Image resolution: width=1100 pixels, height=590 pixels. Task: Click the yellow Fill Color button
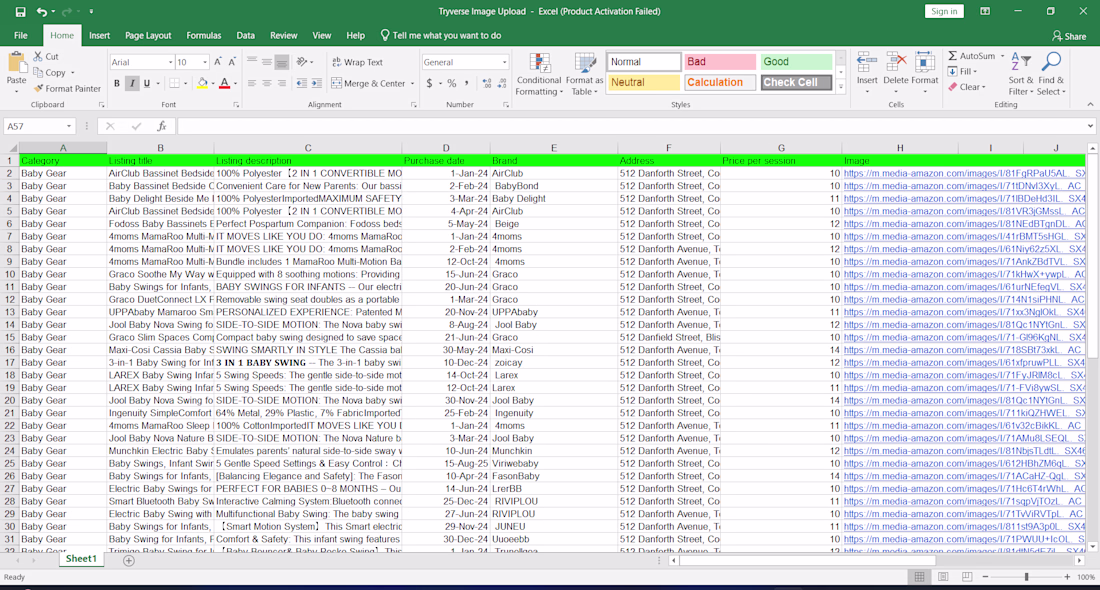point(202,83)
